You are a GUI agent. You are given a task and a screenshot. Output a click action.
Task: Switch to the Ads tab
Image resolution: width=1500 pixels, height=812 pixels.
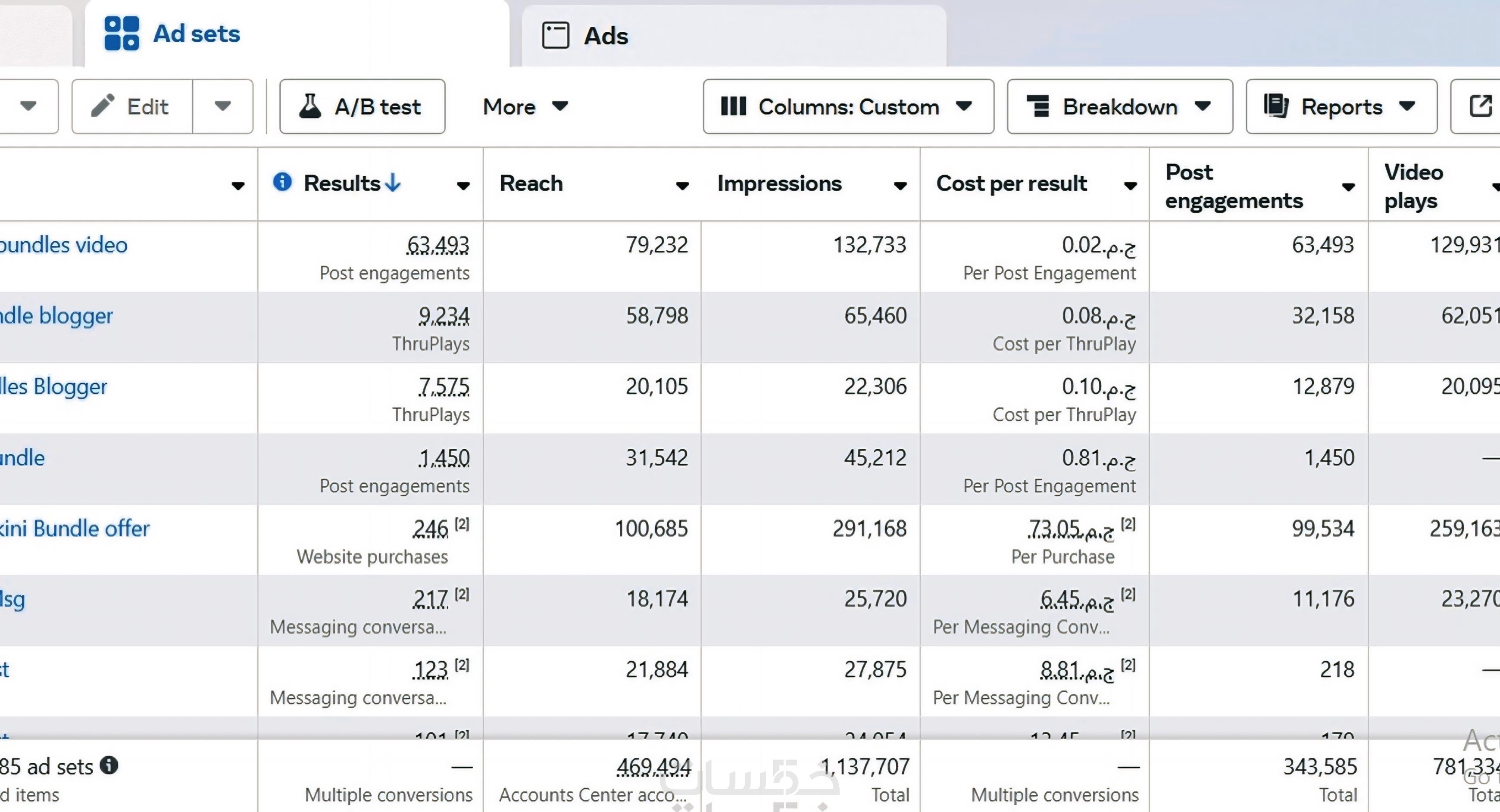pyautogui.click(x=606, y=35)
